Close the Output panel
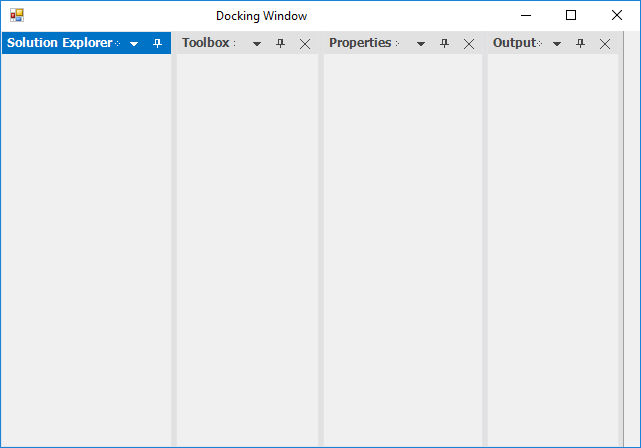The width and height of the screenshot is (641, 448). pos(605,44)
